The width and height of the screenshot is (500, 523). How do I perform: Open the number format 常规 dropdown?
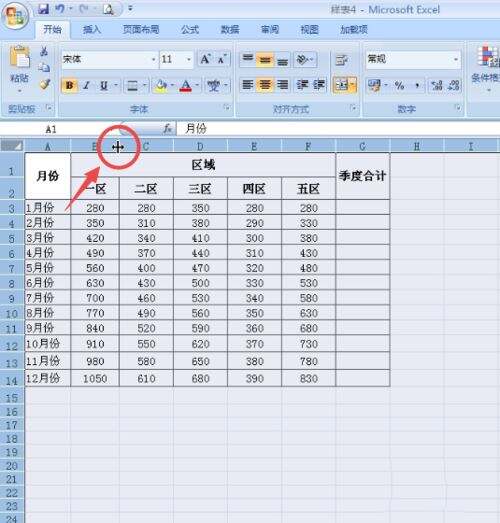pos(456,60)
